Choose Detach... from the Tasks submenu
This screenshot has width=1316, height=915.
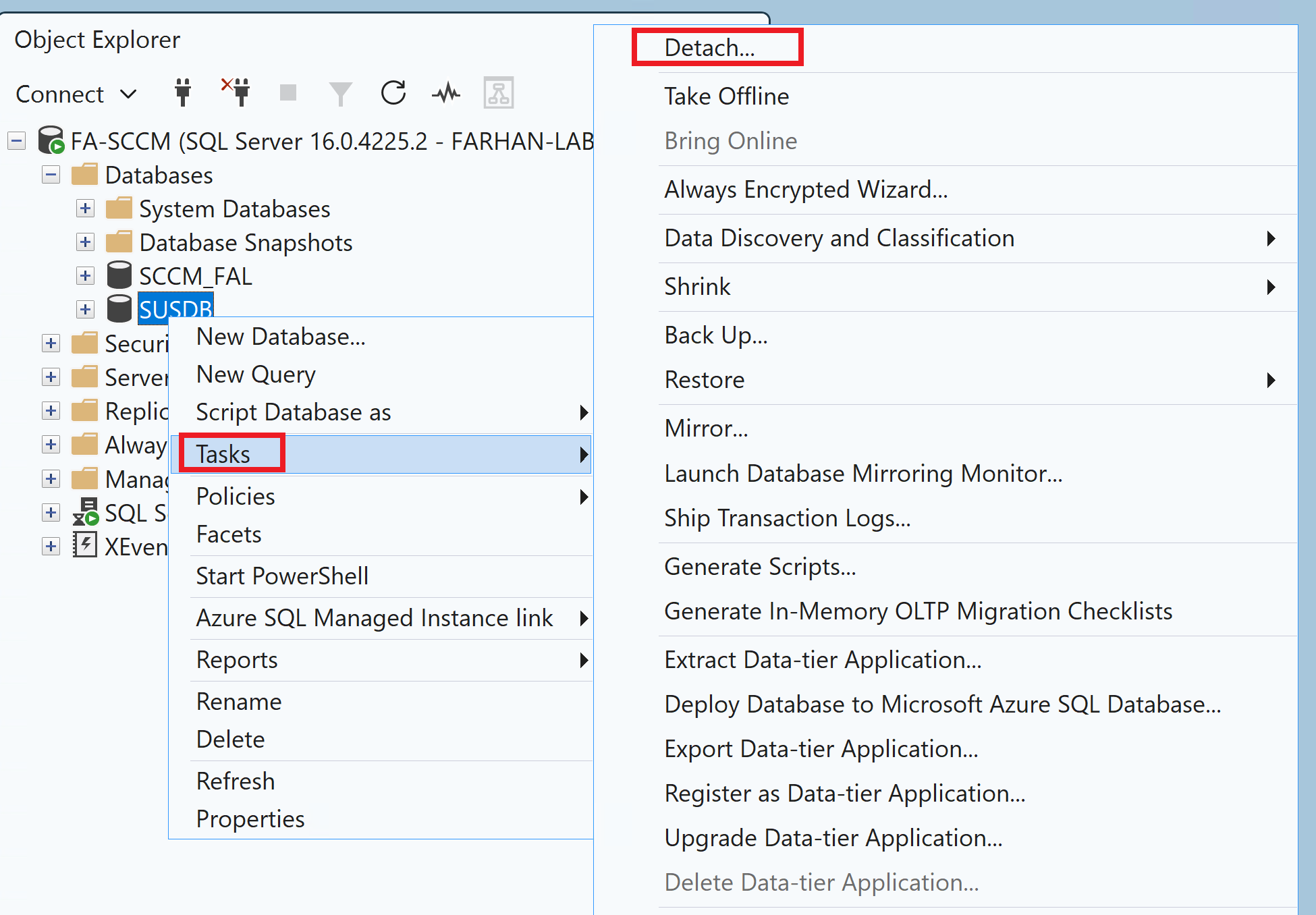(709, 48)
